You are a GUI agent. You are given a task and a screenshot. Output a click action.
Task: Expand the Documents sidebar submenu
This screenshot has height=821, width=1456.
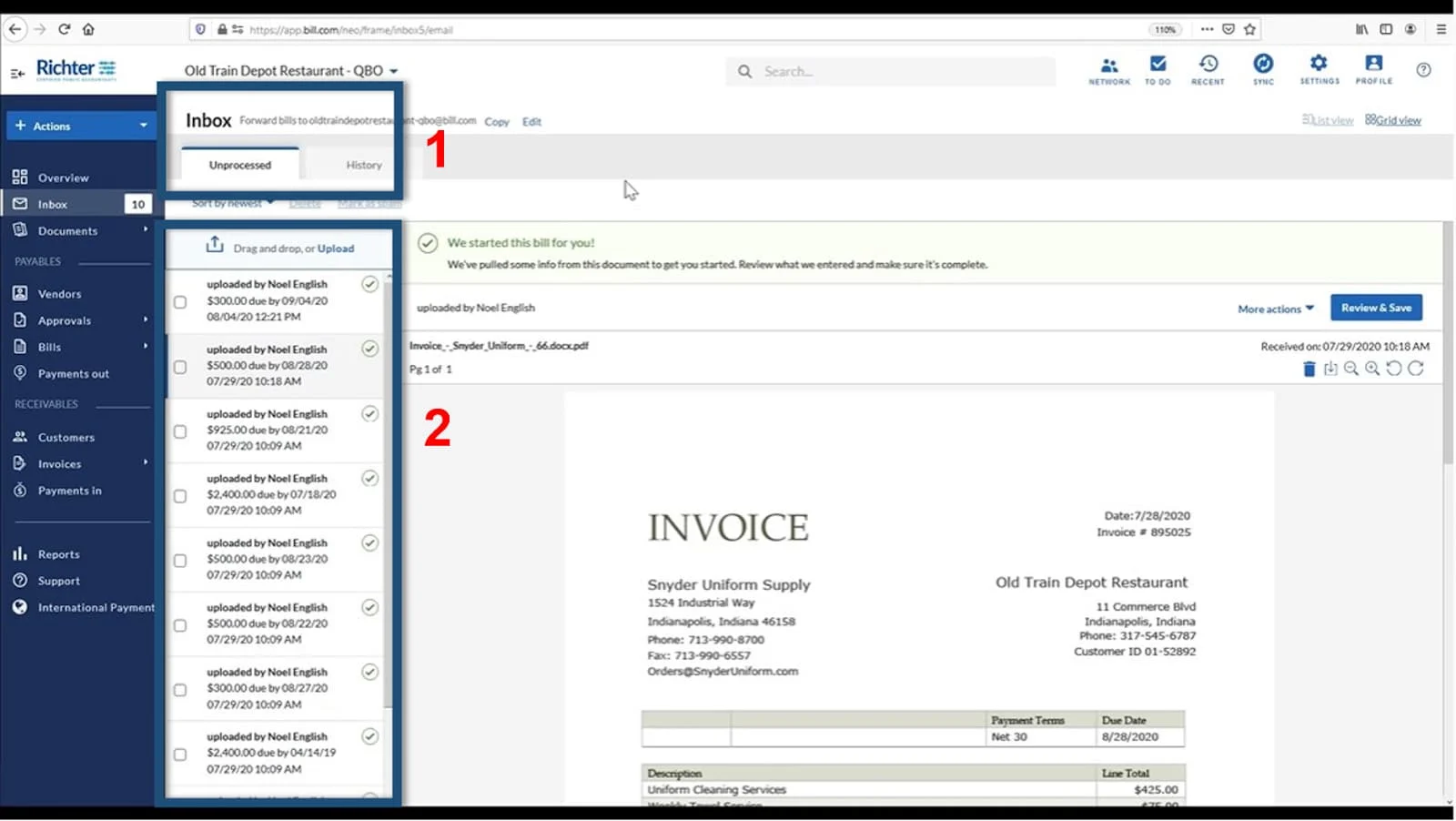146,229
